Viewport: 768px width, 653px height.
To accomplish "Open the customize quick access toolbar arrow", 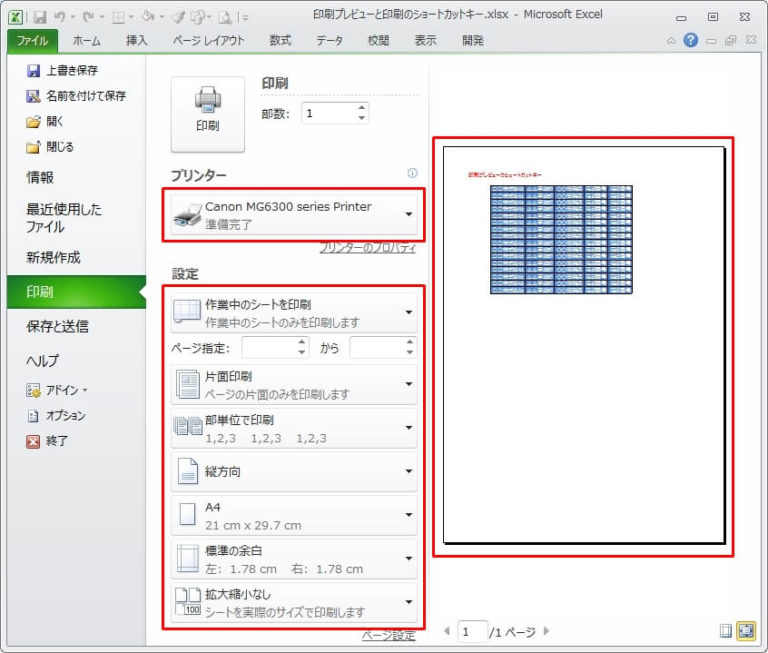I will (244, 18).
